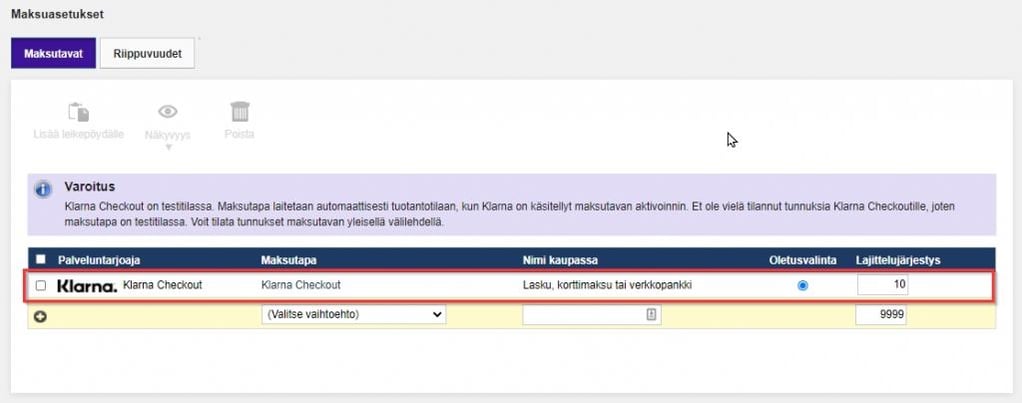1022x403 pixels.
Task: Click the Klarna logo in the row
Action: click(x=87, y=286)
